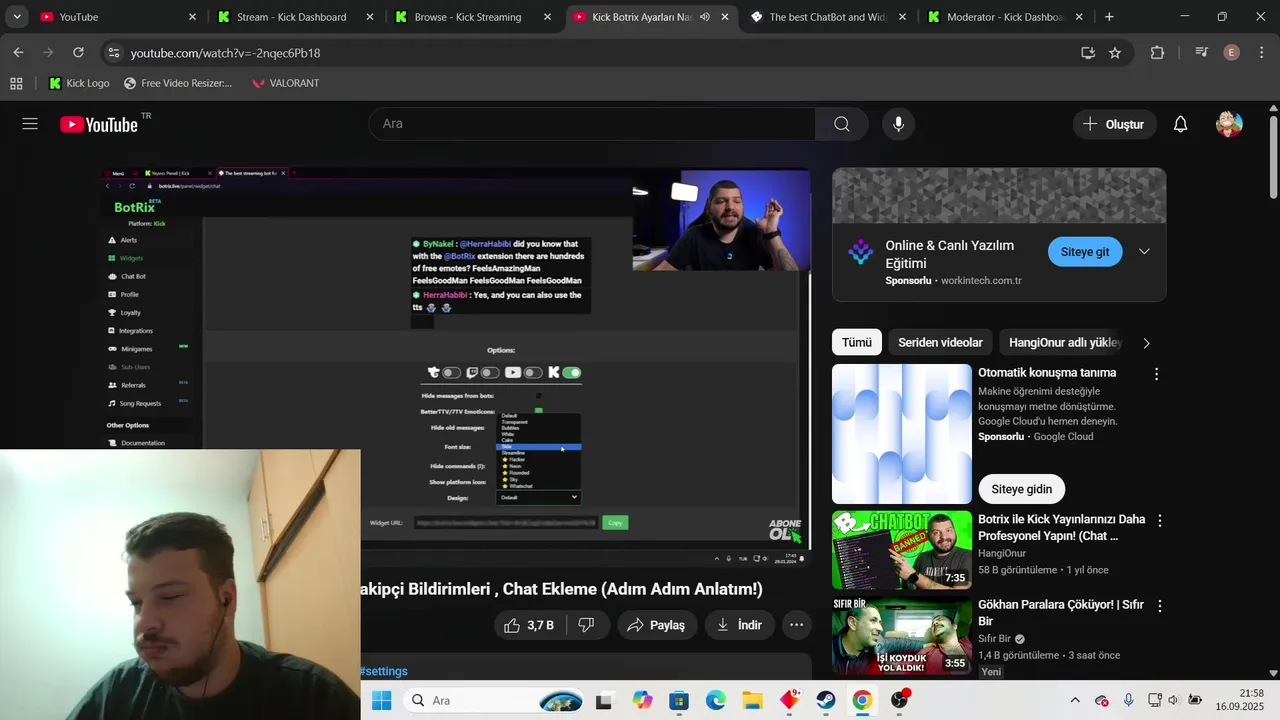Open YouTube account avatar menu

point(1229,124)
